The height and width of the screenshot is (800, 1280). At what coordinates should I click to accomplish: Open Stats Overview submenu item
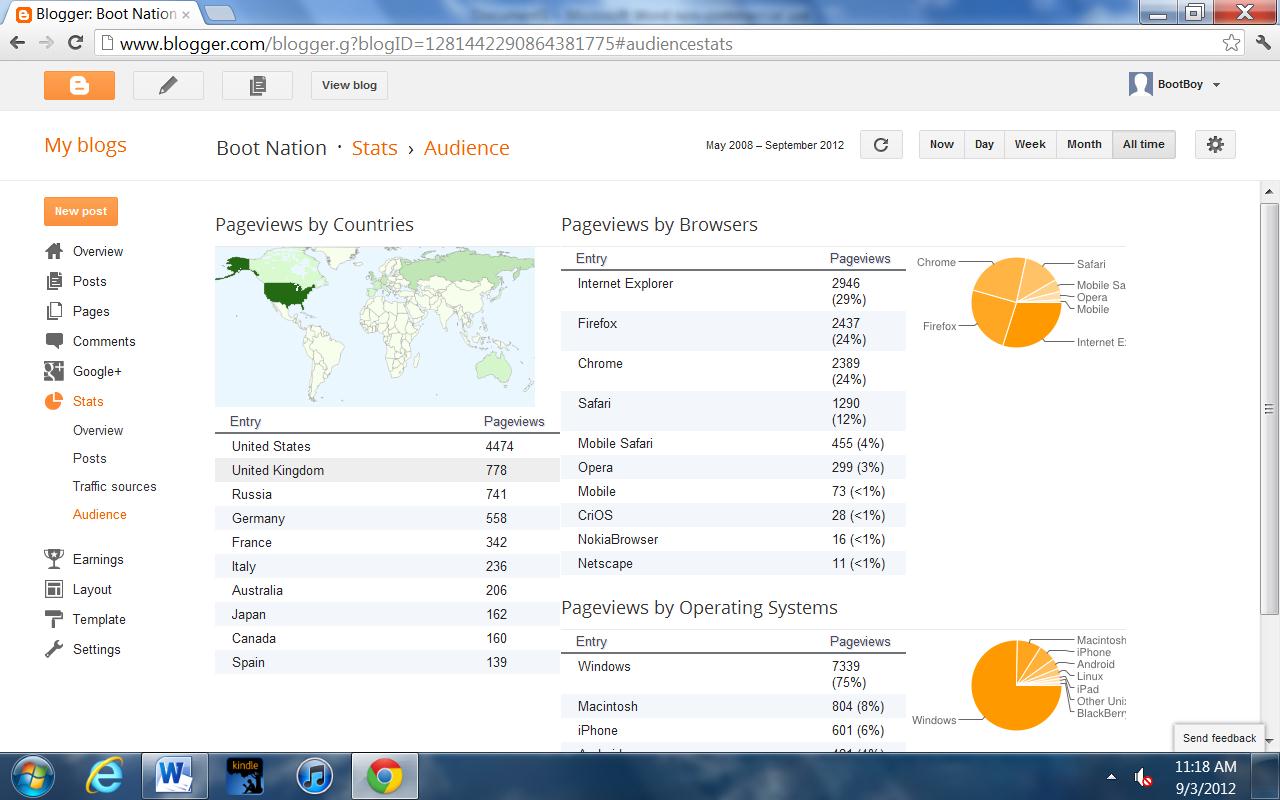tap(98, 430)
